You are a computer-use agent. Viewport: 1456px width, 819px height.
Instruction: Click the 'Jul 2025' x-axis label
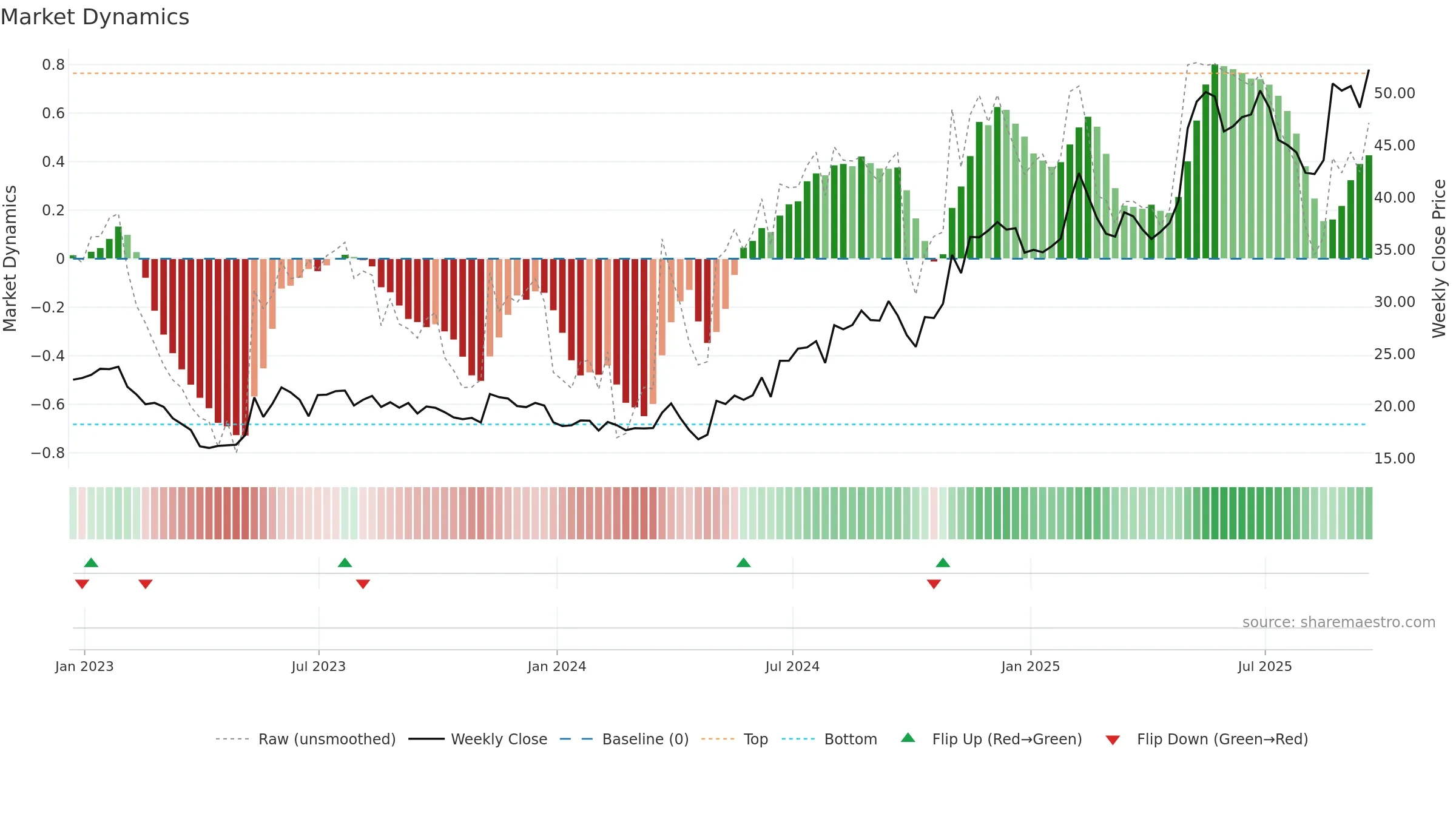point(1265,666)
